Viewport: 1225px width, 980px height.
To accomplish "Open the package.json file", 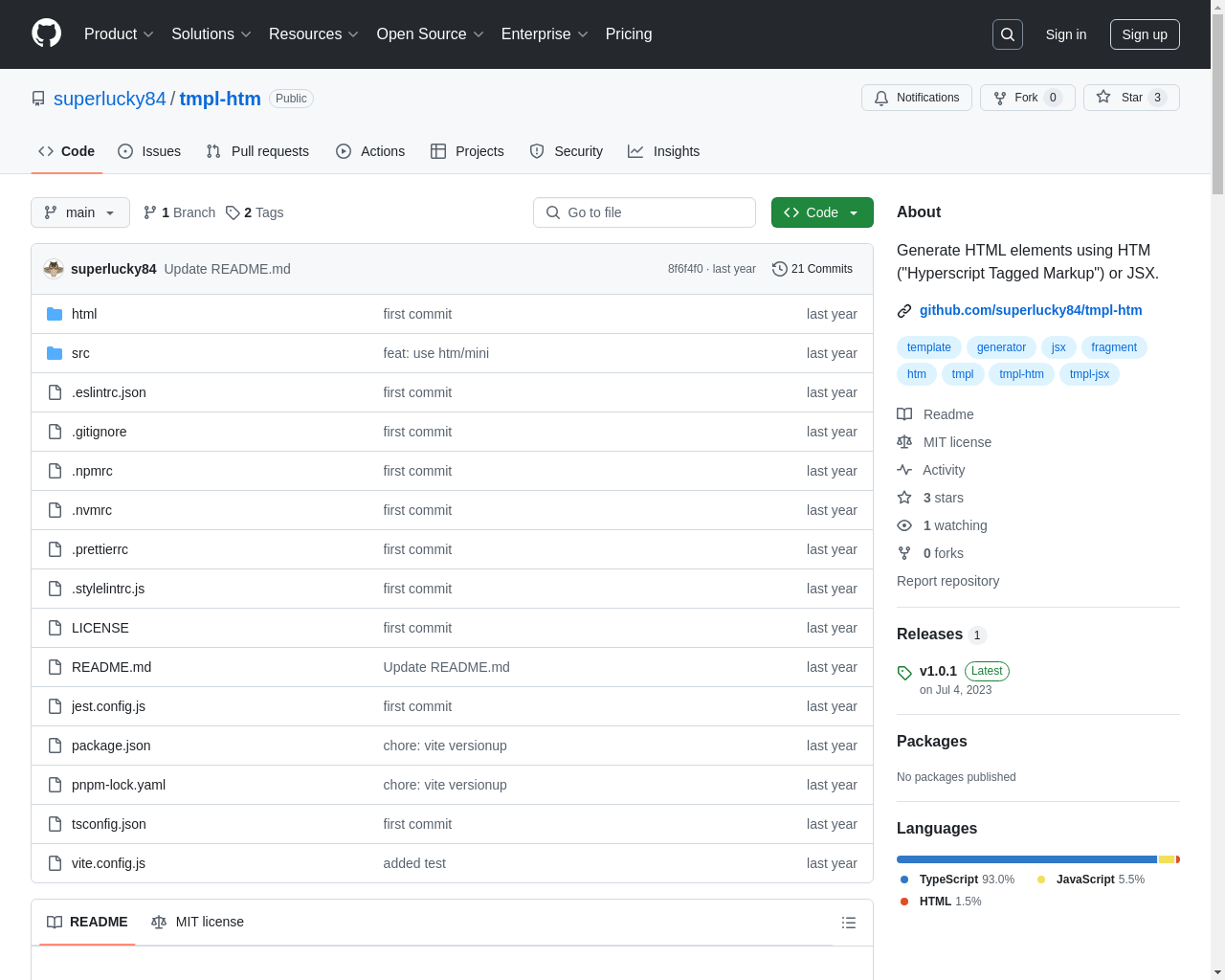I will pyautogui.click(x=111, y=746).
